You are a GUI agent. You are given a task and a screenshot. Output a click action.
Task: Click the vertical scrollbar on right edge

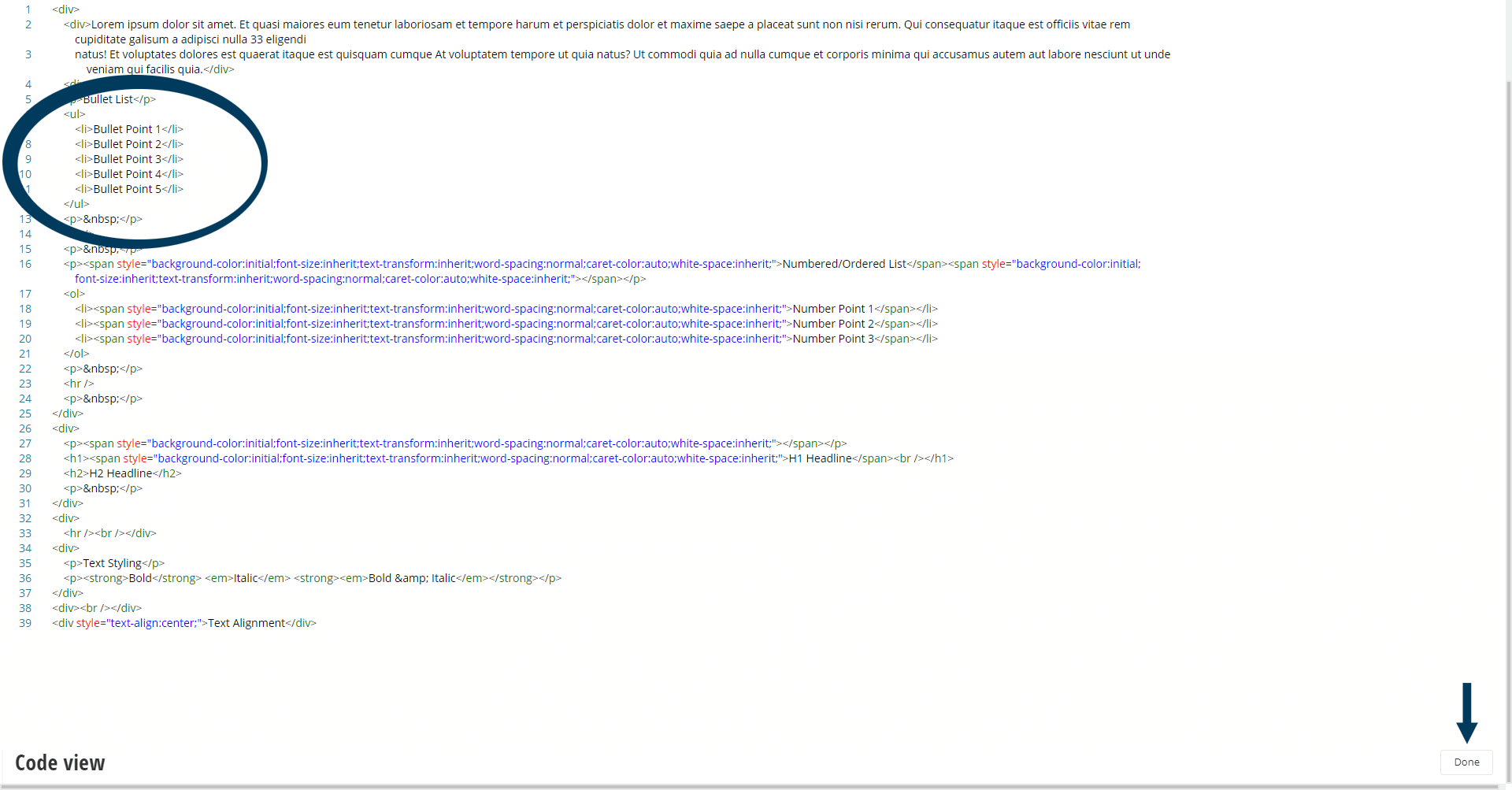[1507, 432]
